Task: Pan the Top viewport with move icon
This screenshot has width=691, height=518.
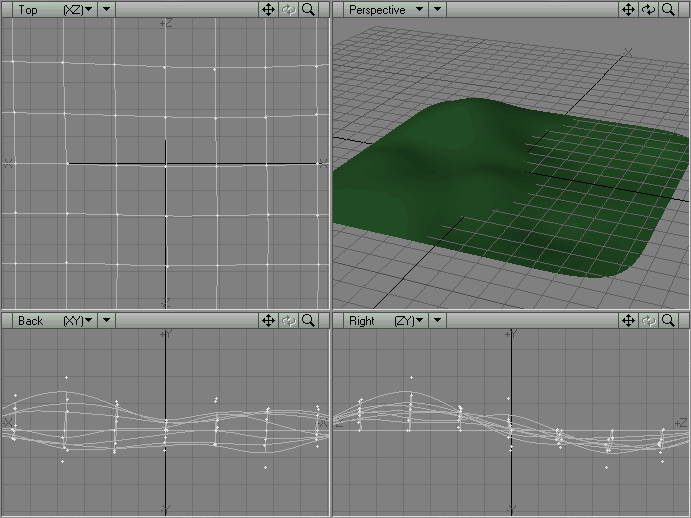Action: click(268, 9)
